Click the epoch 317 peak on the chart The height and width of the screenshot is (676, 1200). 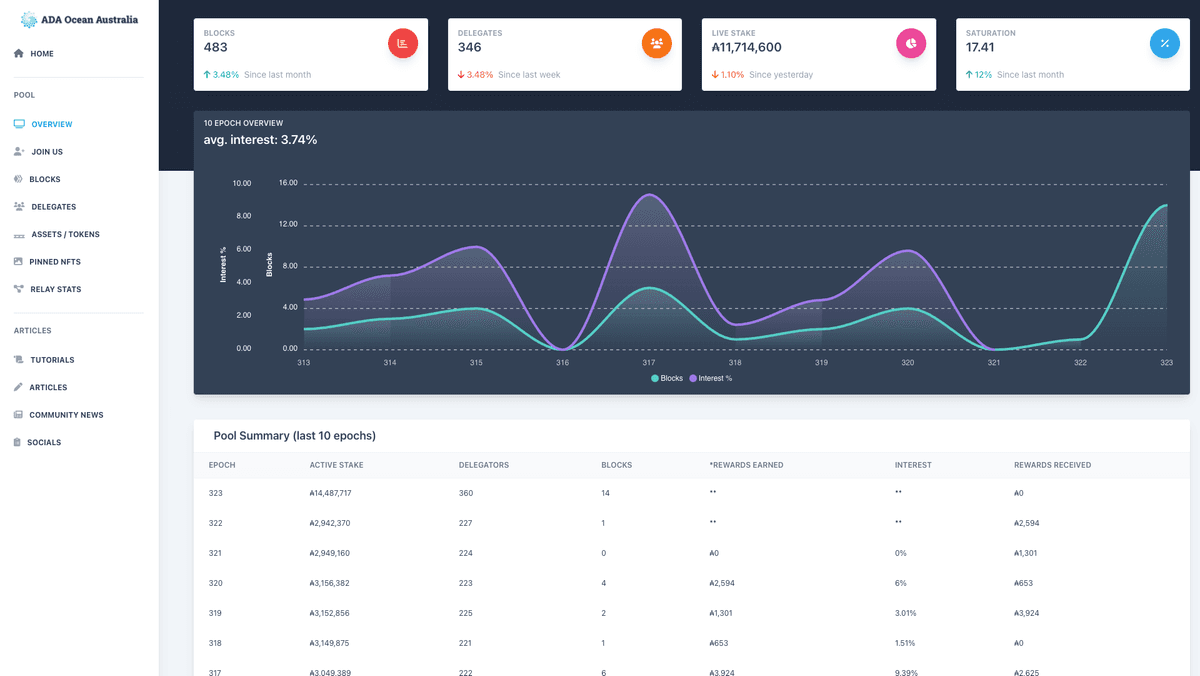coord(649,195)
